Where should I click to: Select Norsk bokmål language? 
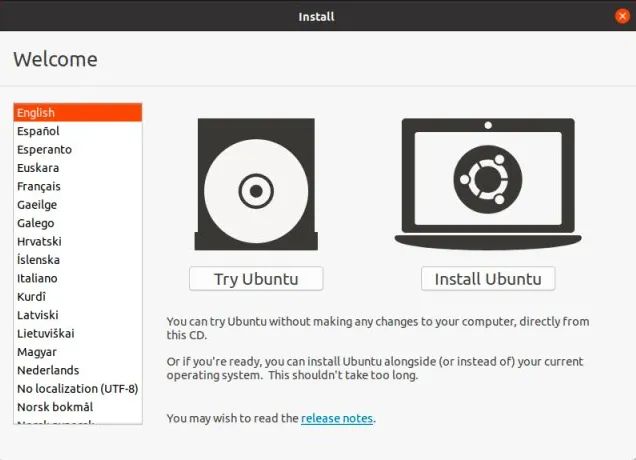coord(78,407)
